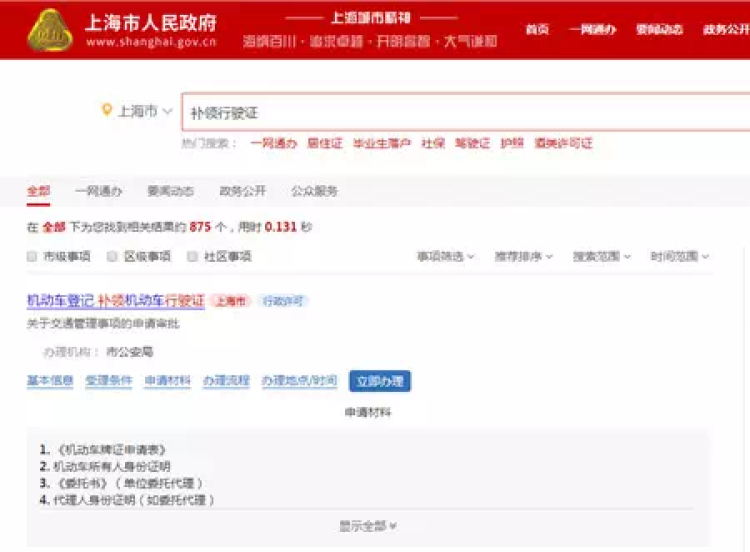
Task: Open the 办理地点/时间 link
Action: click(299, 381)
